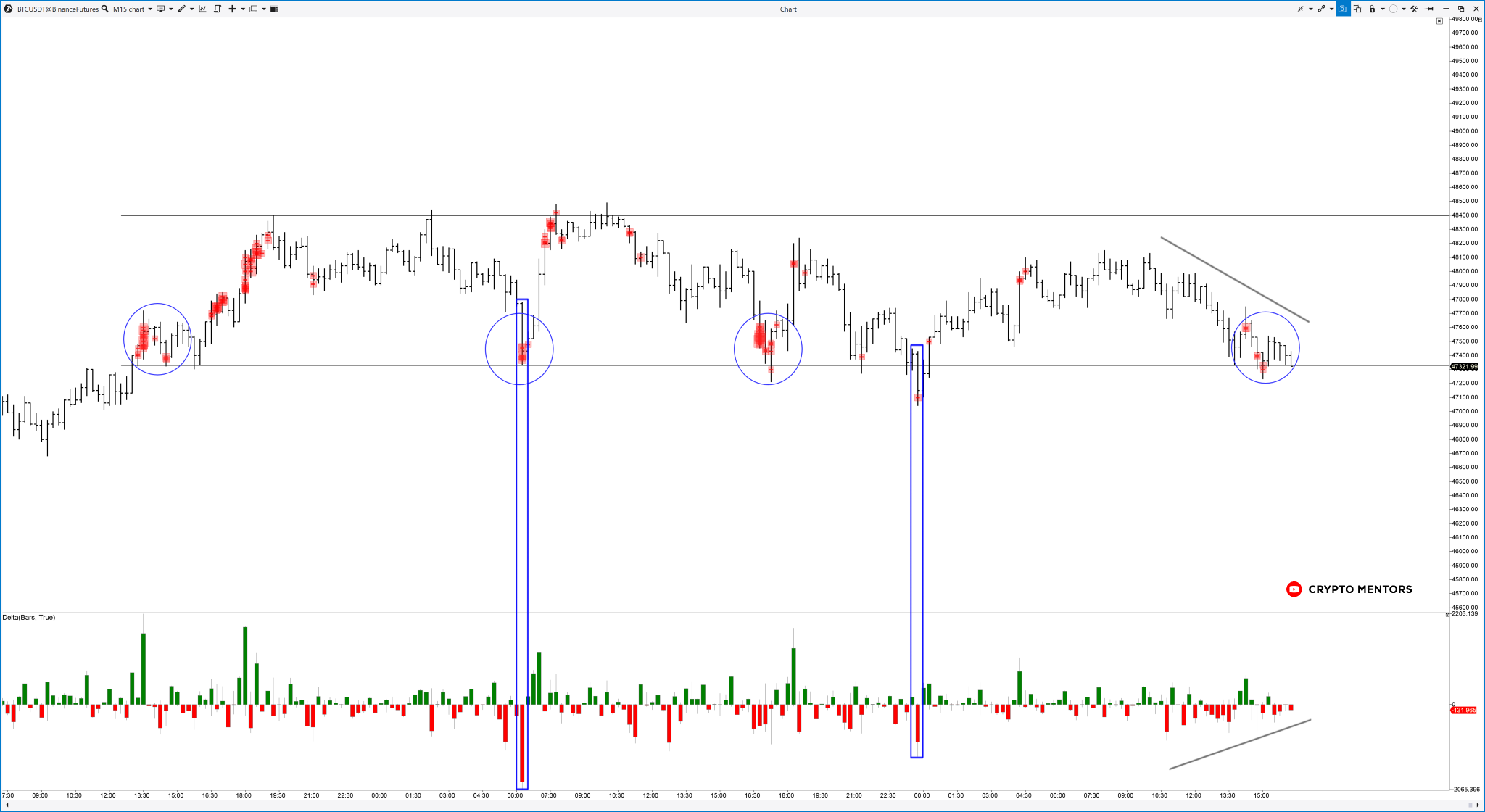Image resolution: width=1485 pixels, height=812 pixels.
Task: Click BTCUSDT@BinanceFutures symbol label
Action: click(58, 9)
